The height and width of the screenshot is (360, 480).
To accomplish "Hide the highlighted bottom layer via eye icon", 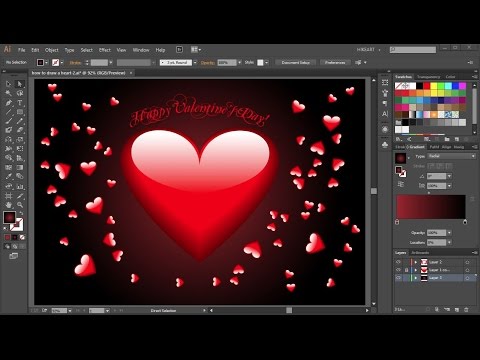I will [398, 278].
